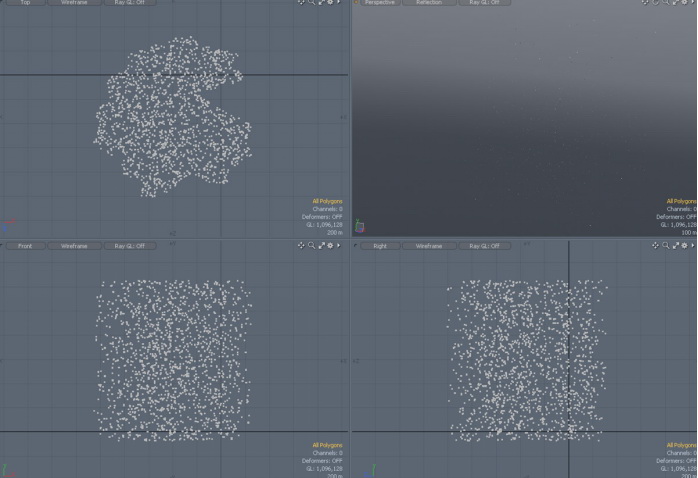Viewport: 698px width, 478px height.
Task: Open Wireframe shading menu in Front viewport
Action: coord(74,245)
